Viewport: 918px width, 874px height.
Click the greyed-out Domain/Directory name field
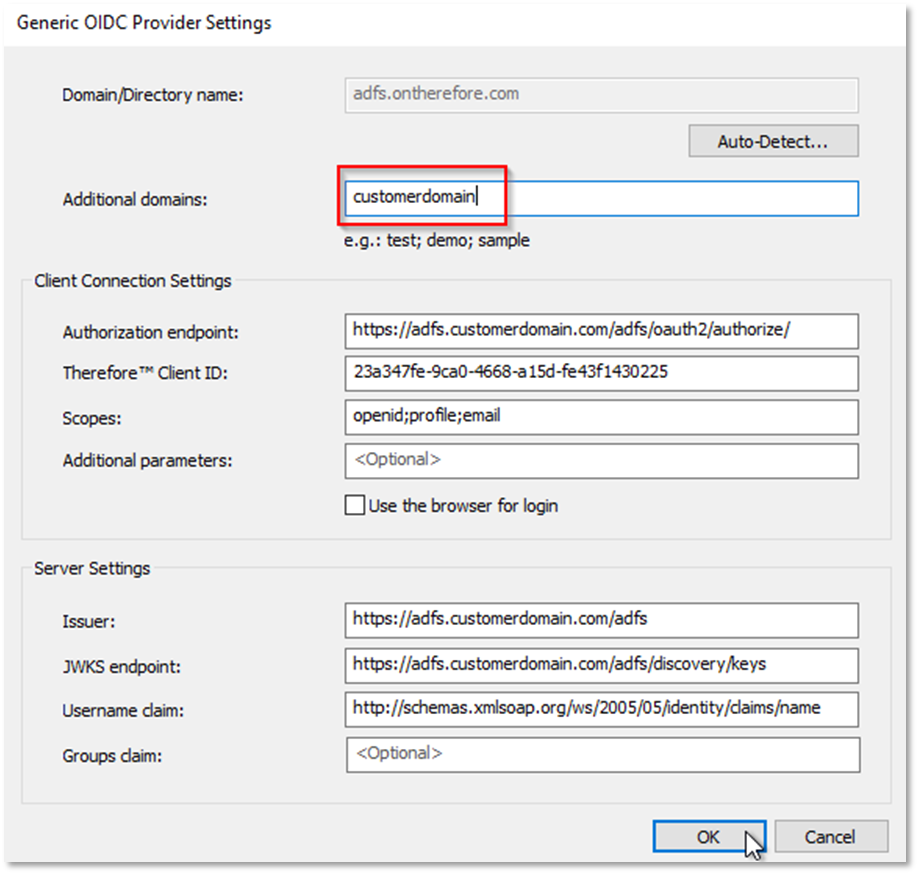pyautogui.click(x=600, y=94)
